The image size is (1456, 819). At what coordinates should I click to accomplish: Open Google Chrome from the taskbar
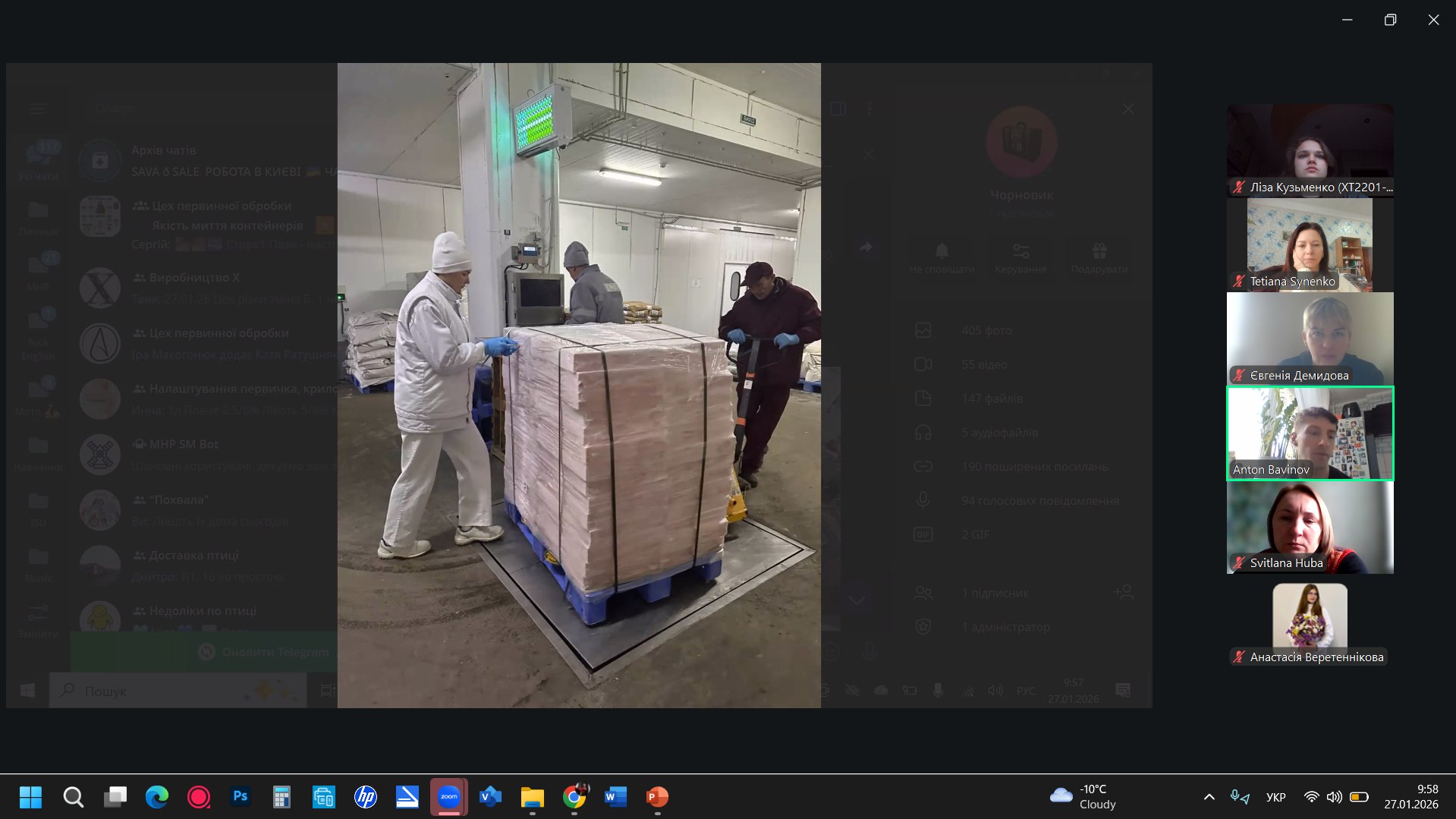(x=574, y=797)
